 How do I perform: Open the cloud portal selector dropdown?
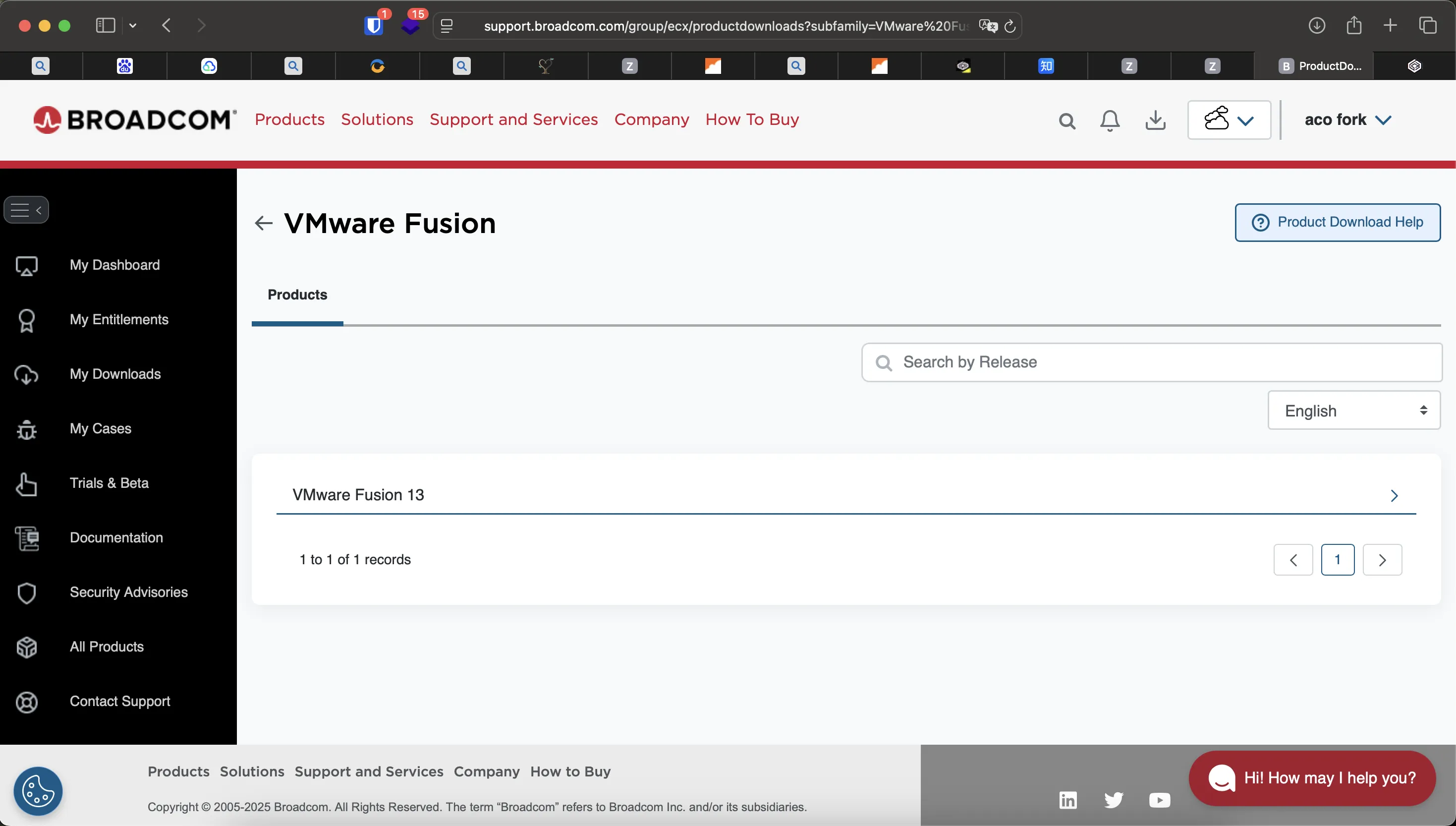click(1229, 119)
